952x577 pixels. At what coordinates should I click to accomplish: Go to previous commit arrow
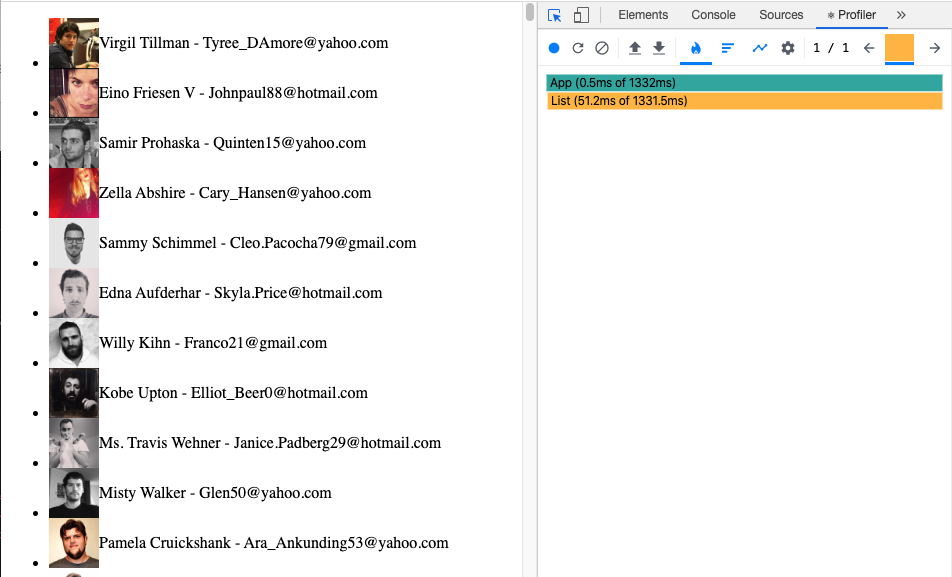[x=869, y=48]
